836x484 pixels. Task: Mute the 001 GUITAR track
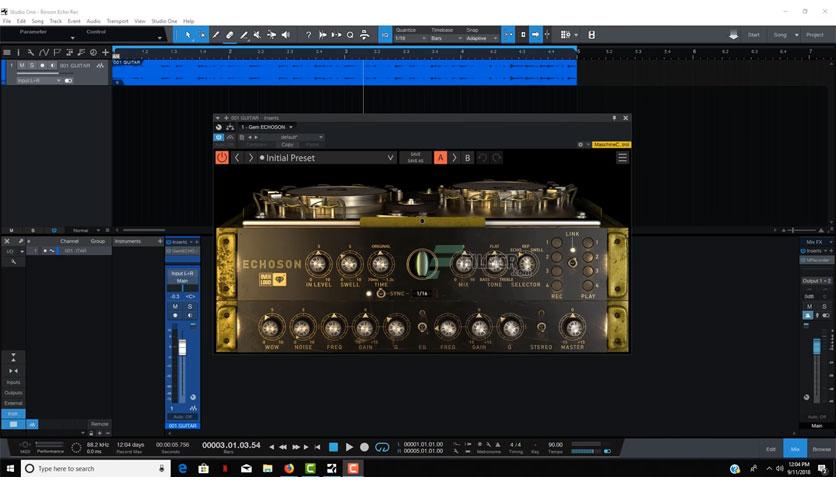[x=22, y=66]
